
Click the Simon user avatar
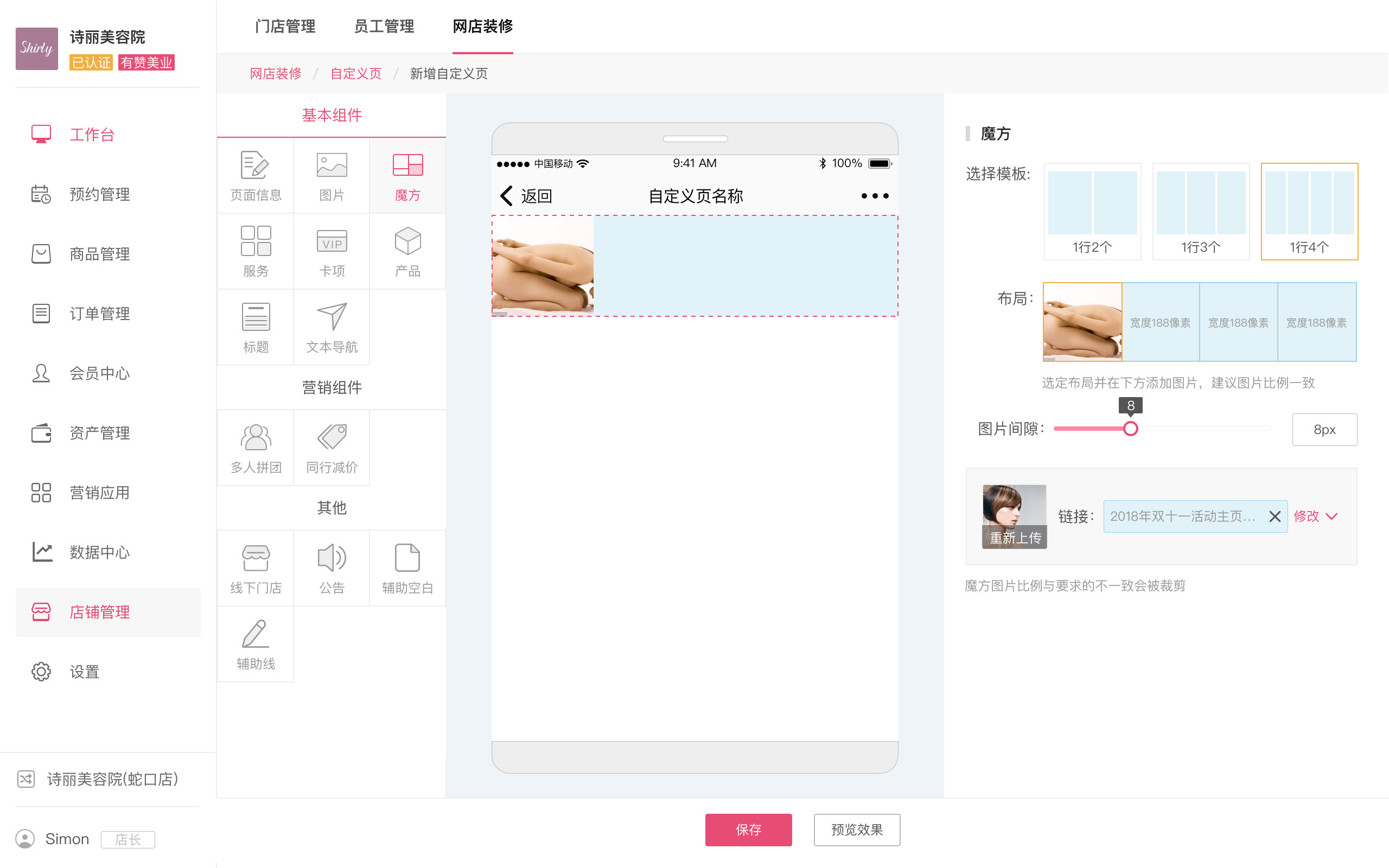24,839
